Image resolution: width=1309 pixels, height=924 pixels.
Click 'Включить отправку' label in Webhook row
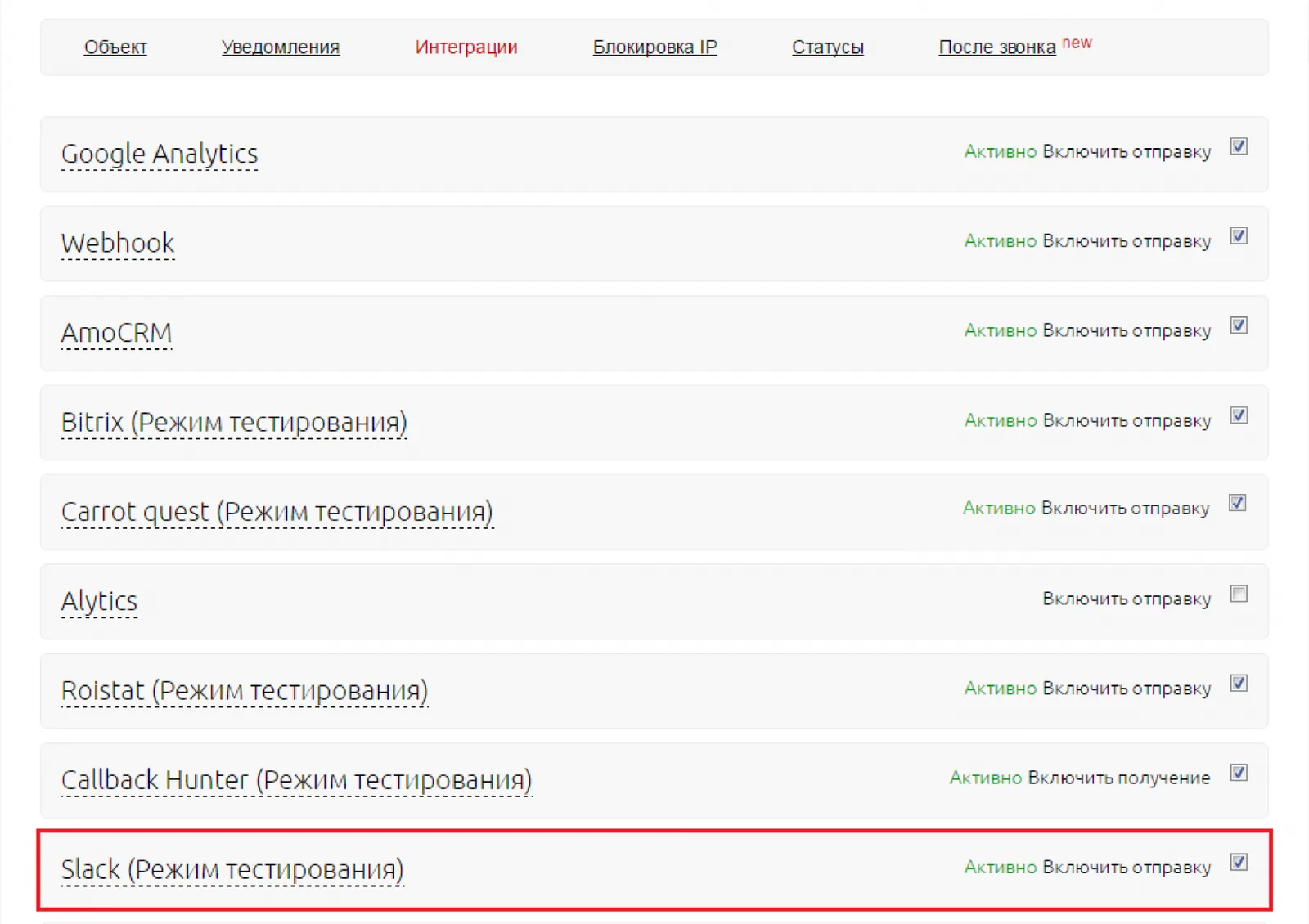click(1127, 242)
